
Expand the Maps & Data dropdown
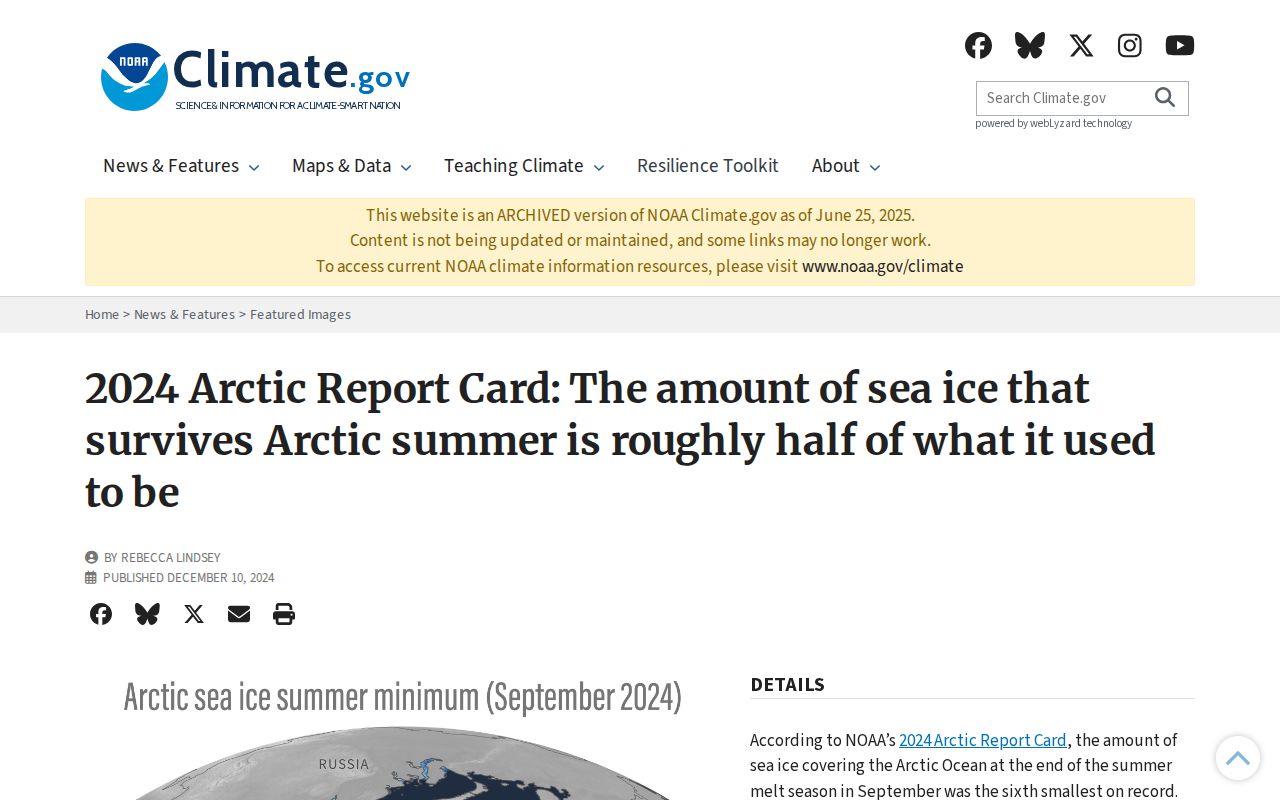click(351, 166)
